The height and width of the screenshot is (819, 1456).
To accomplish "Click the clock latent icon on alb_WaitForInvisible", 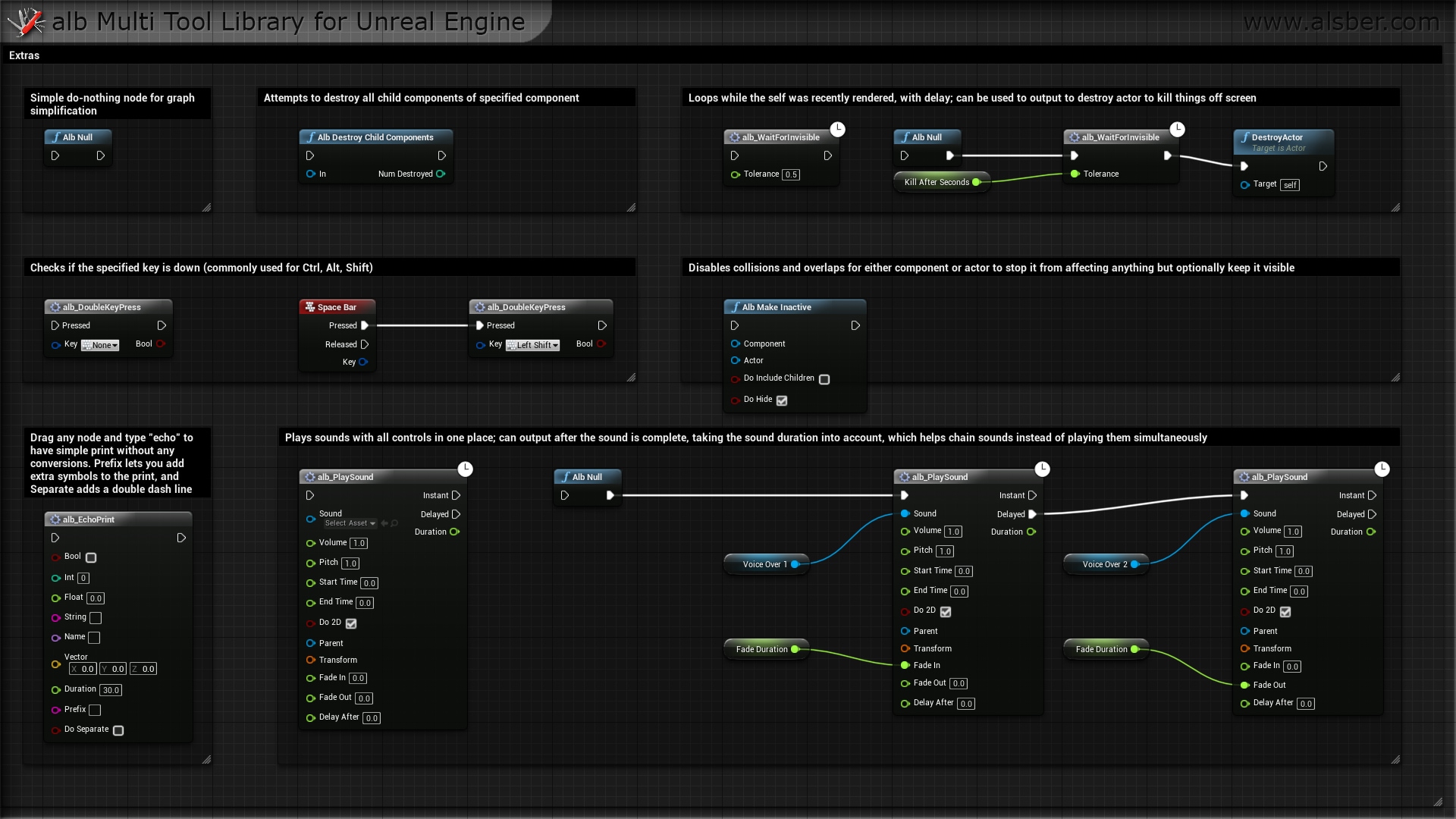I will click(x=839, y=130).
